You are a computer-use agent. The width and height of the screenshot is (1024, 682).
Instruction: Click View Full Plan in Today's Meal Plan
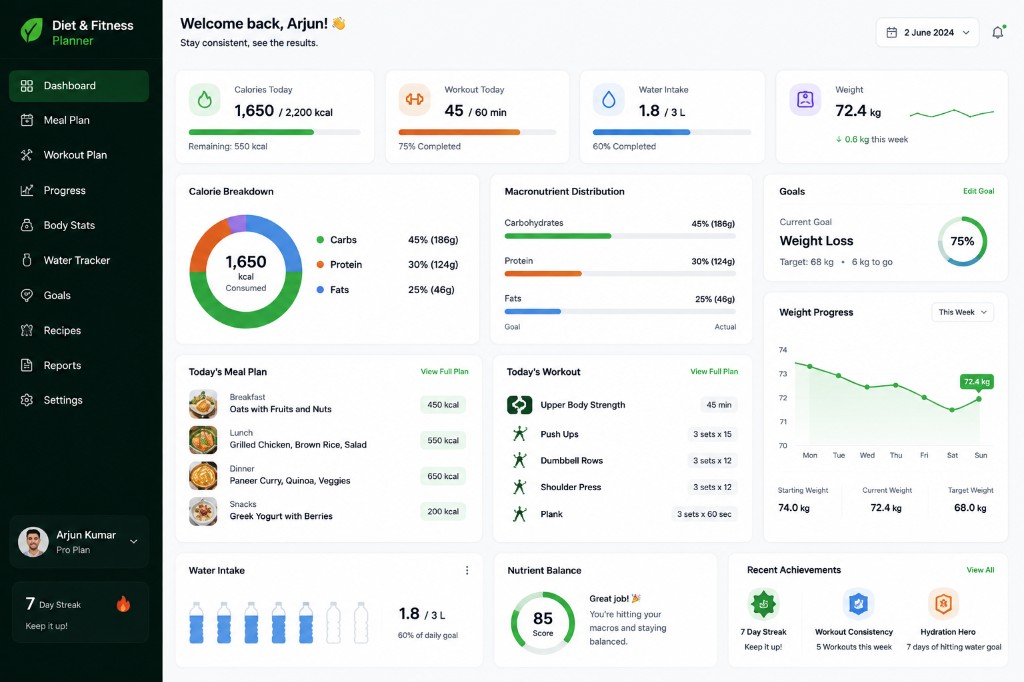(x=444, y=372)
